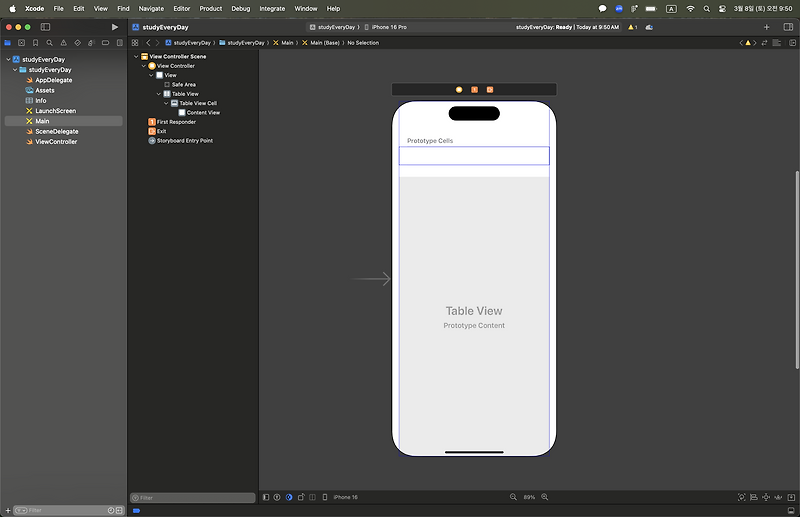Screen dimensions: 800x517
Task: Show the Bookmark navigator
Action: [36, 43]
